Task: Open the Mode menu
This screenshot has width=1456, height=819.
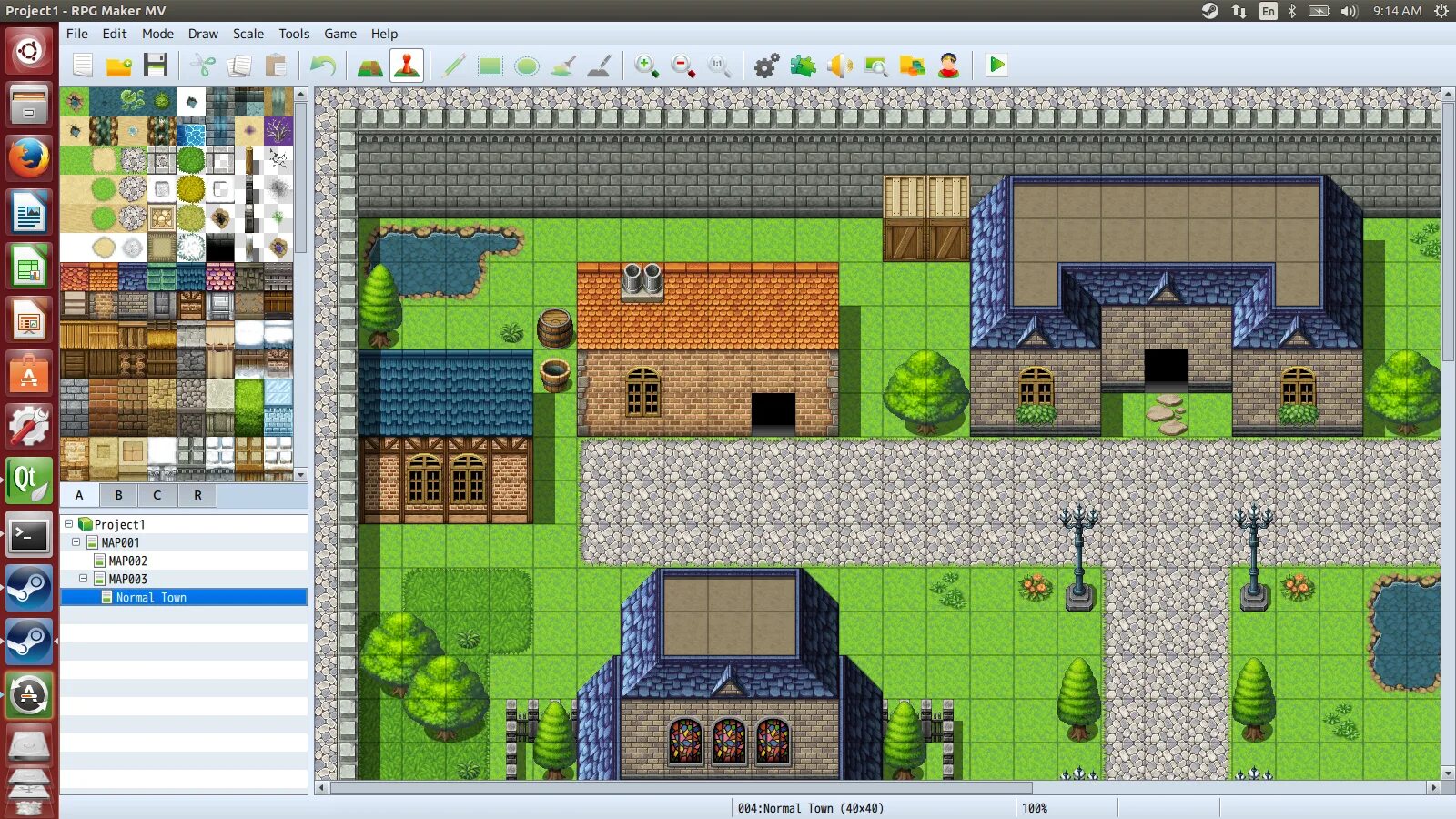Action: click(157, 34)
